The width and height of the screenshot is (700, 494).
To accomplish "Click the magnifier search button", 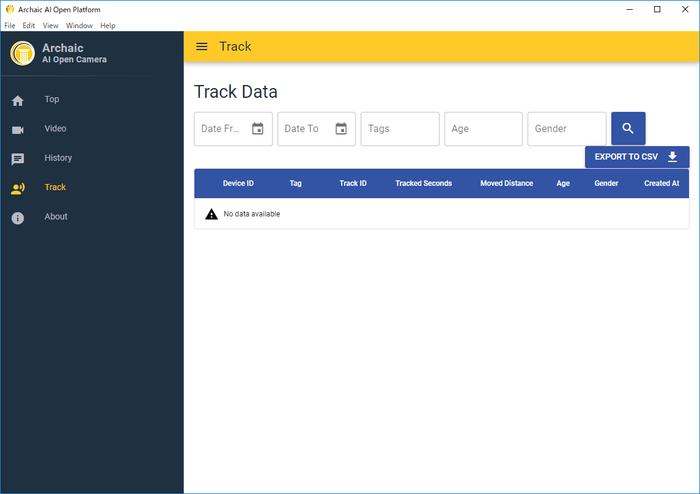I will [628, 129].
